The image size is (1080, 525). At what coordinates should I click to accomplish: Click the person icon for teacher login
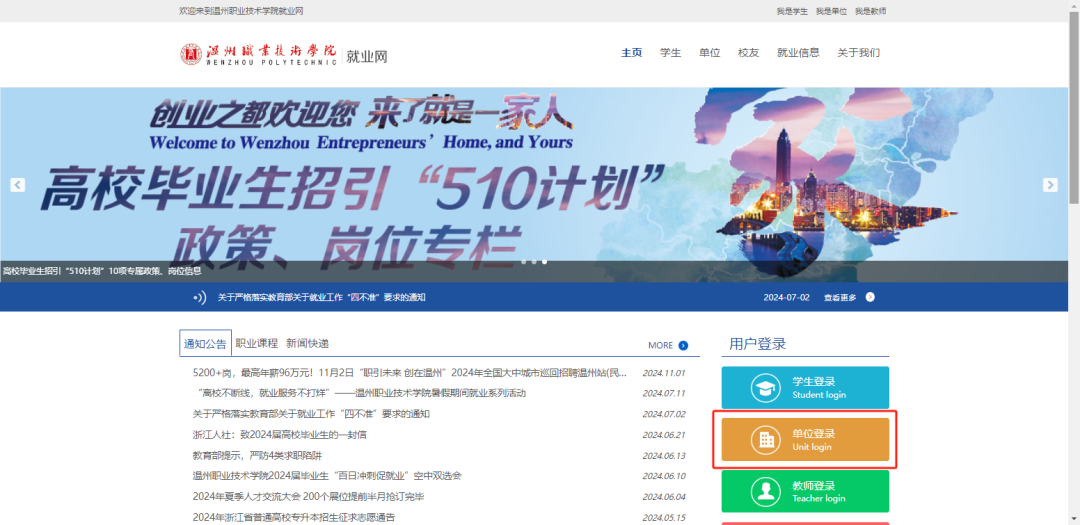point(767,492)
